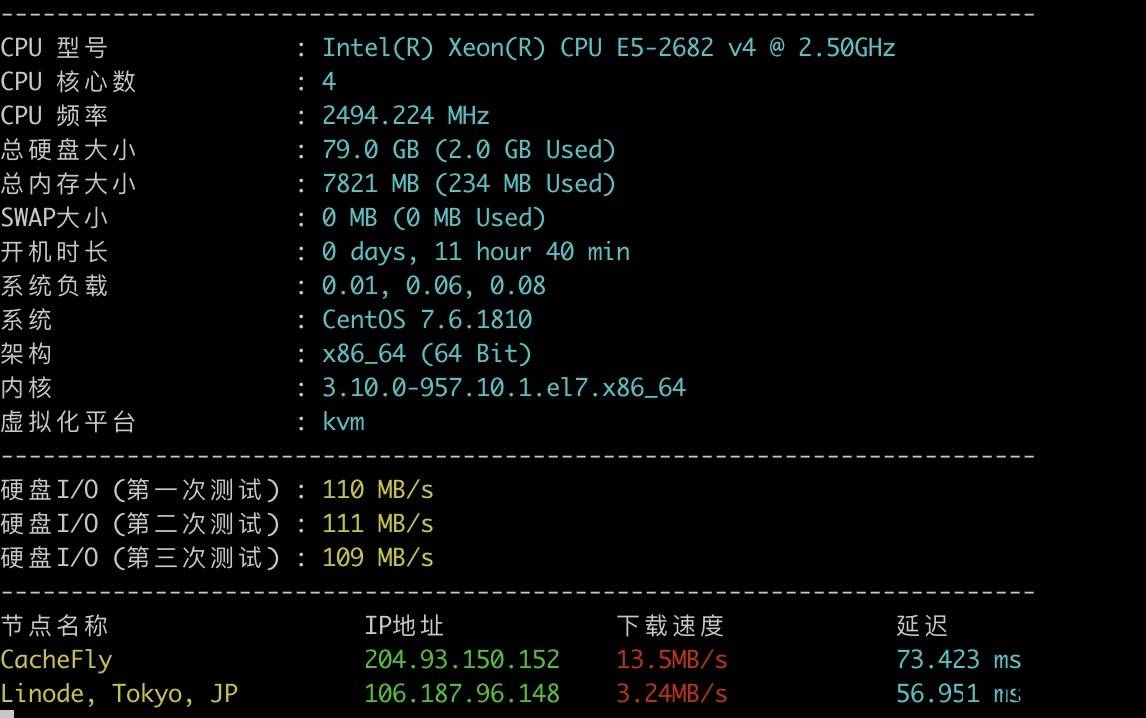Click architecture value x86_64 (64 Bit)
Screen dimensions: 1146x718
(x=427, y=354)
